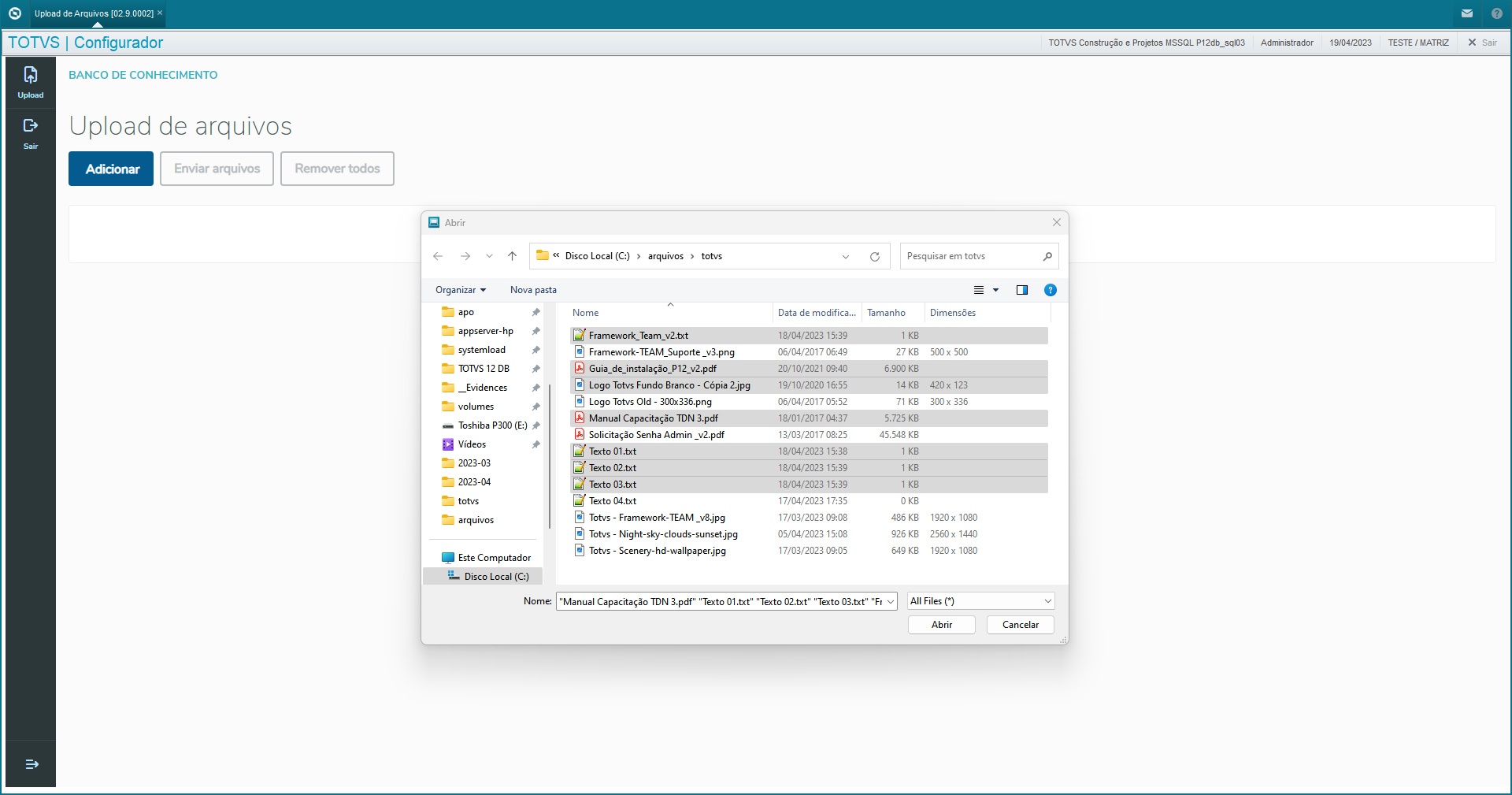This screenshot has width=1512, height=795.
Task: Click the TOTVS logo icon
Action: 14,13
